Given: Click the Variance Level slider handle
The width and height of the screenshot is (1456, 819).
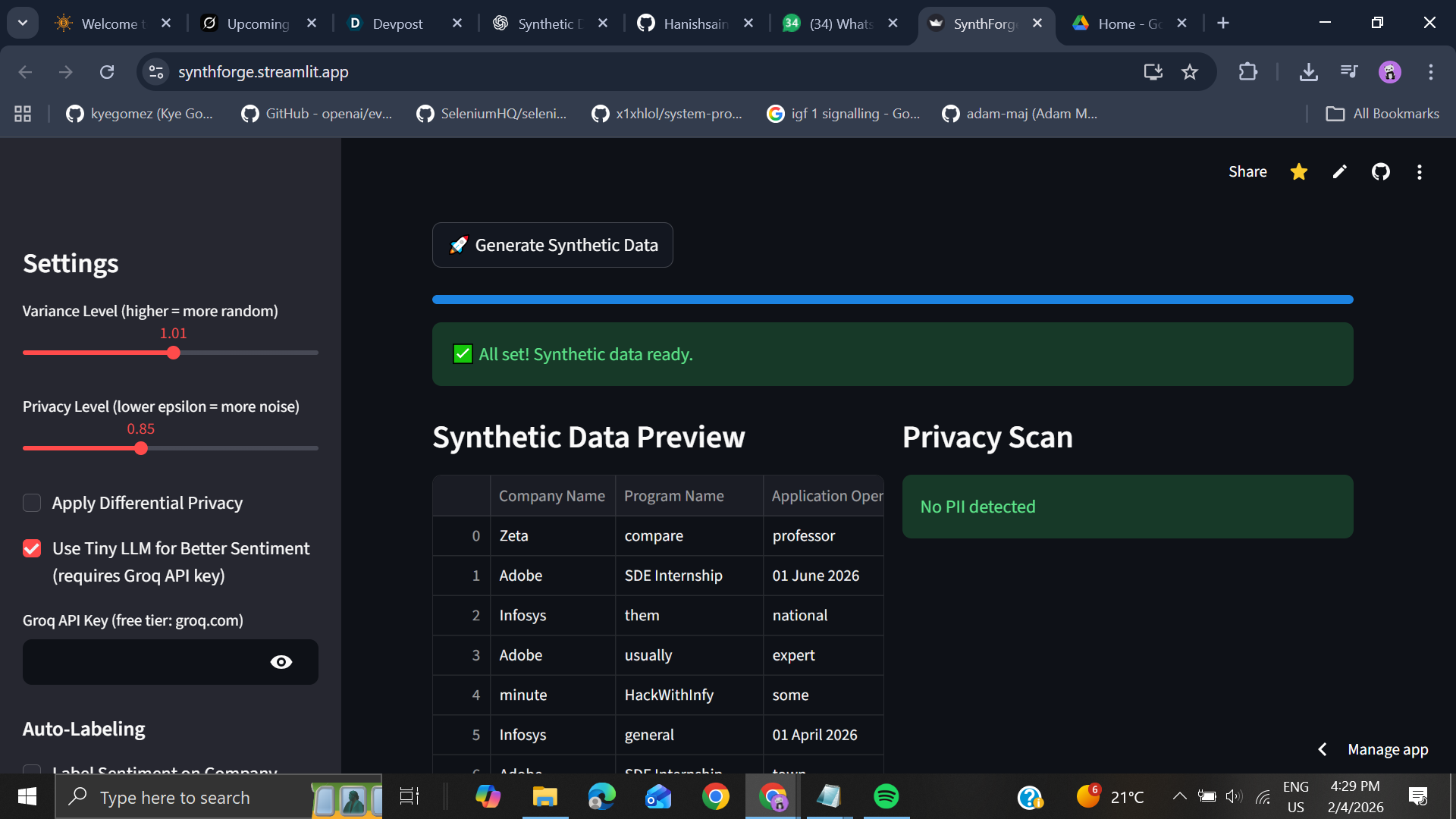Looking at the screenshot, I should coord(174,353).
